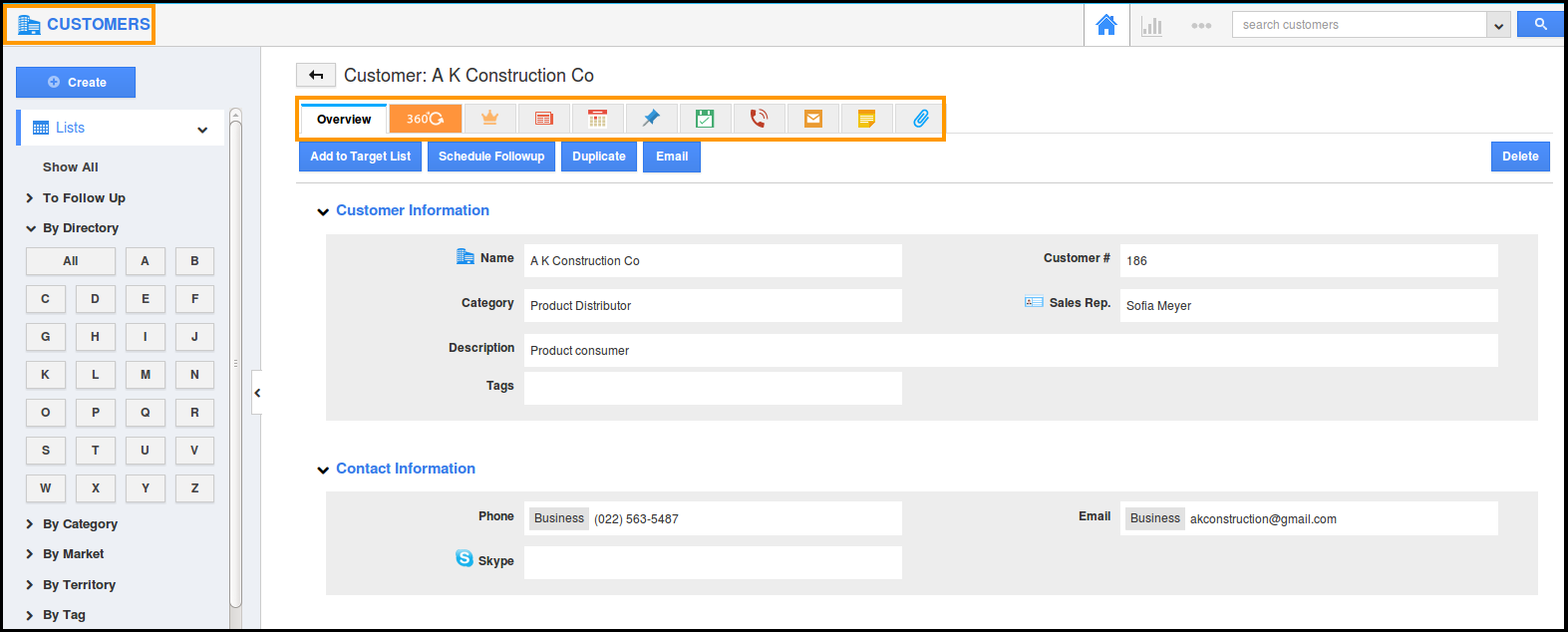1568x632 pixels.
Task: Open the paperclip attachments tab
Action: (921, 119)
